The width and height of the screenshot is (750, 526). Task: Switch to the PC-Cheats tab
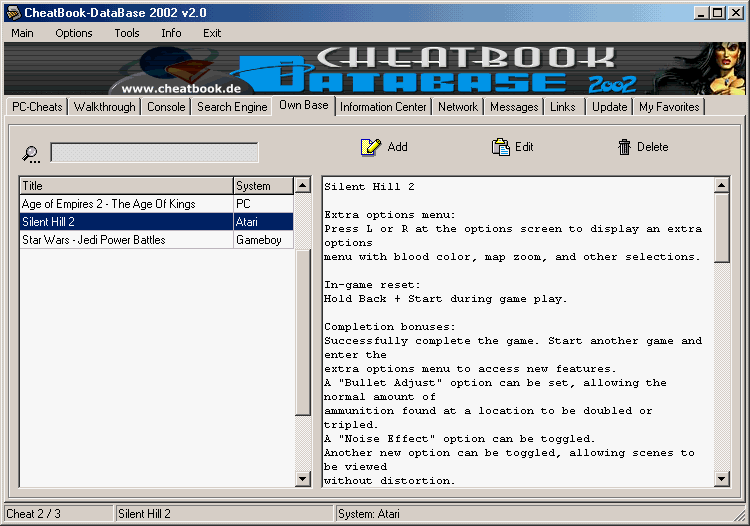pos(37,107)
